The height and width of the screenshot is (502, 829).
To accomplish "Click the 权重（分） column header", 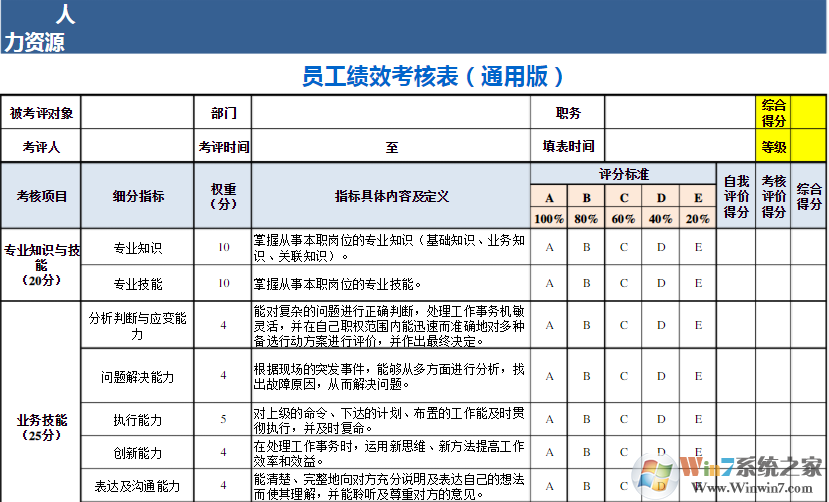I will click(x=223, y=196).
